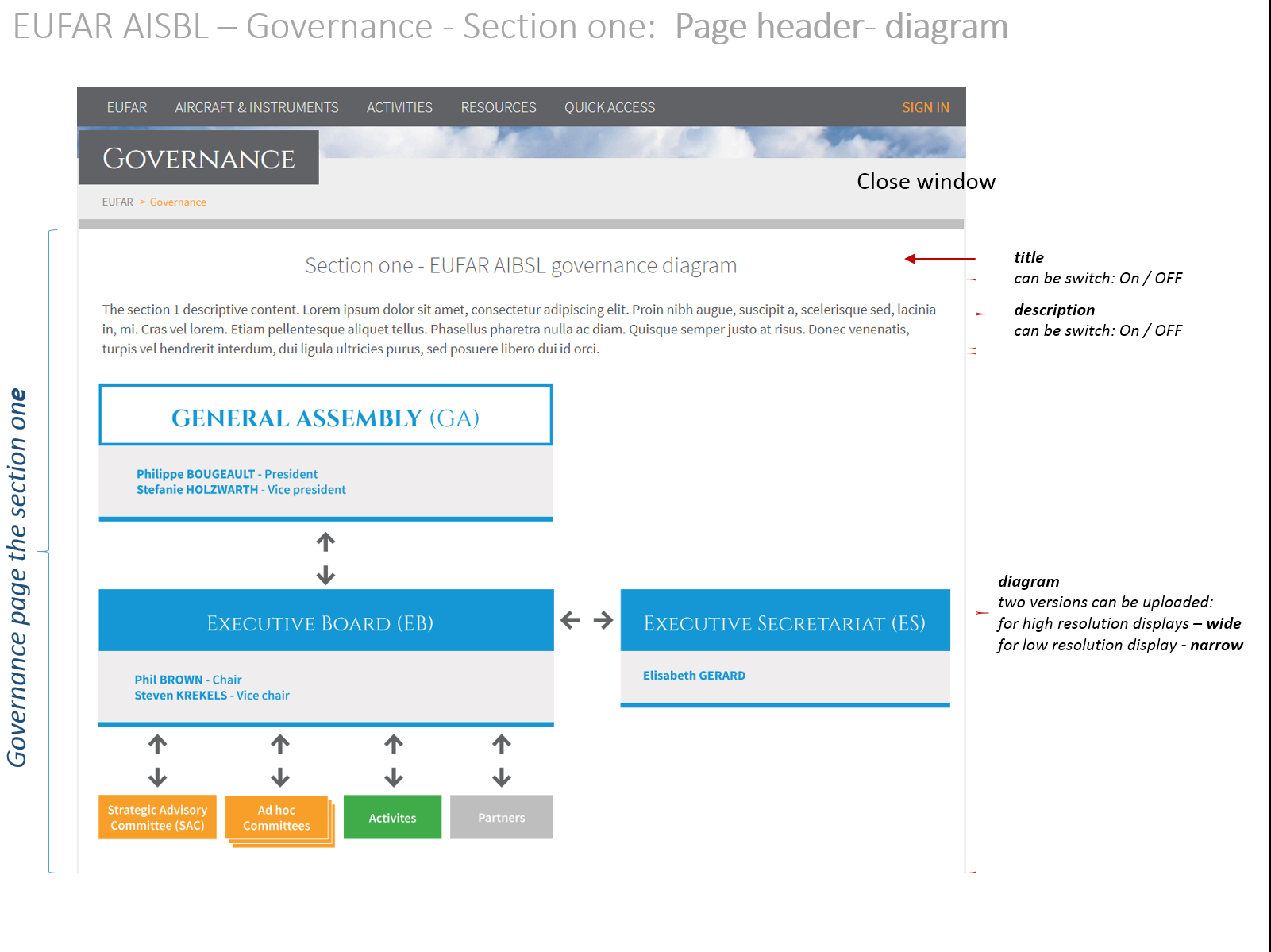Click left arrow between Board and Secretariat
Screen dimensions: 1271x952
tap(570, 620)
